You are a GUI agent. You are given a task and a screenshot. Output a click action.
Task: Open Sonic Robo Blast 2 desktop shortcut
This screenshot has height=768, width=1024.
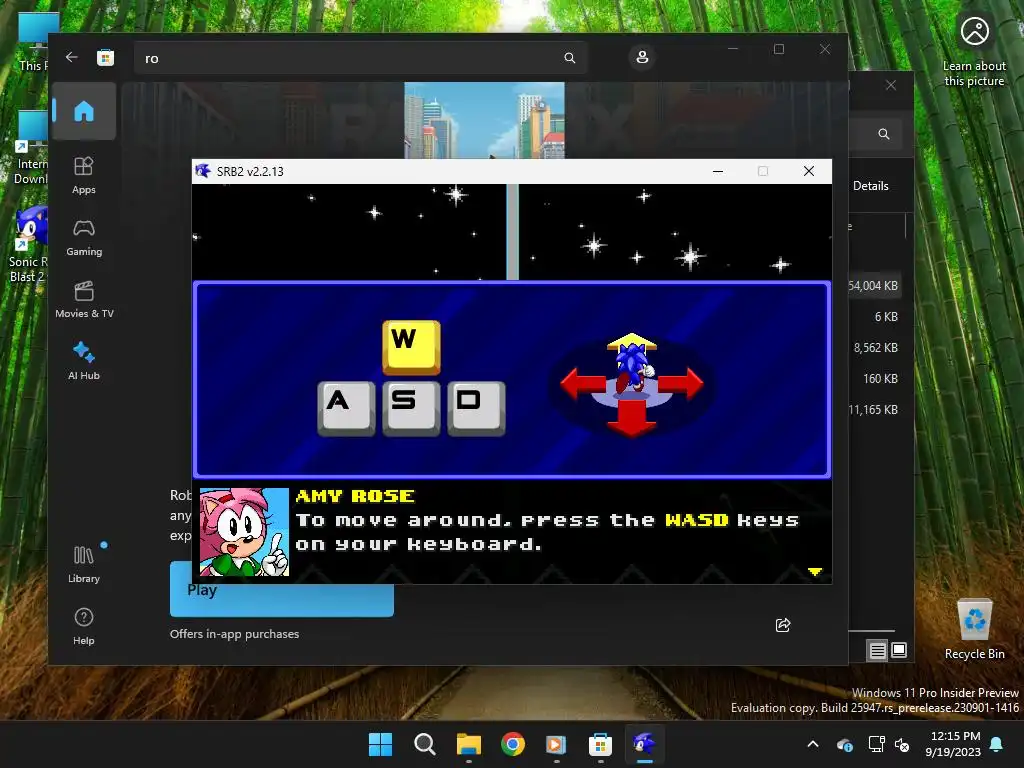coord(29,243)
